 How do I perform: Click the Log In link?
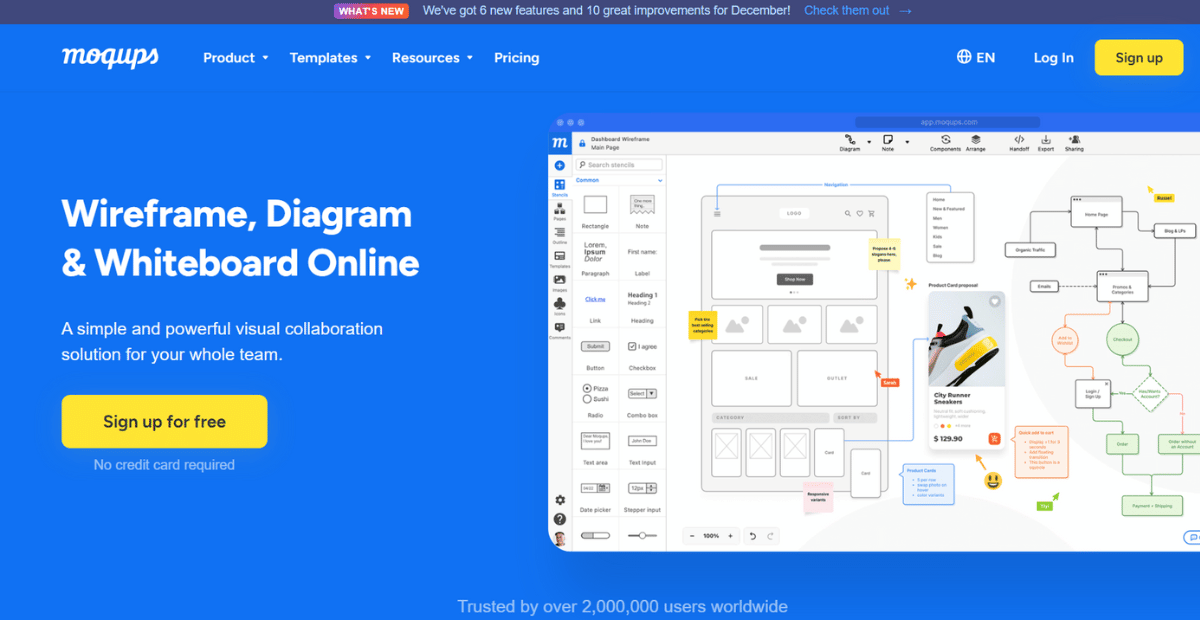pos(1054,58)
